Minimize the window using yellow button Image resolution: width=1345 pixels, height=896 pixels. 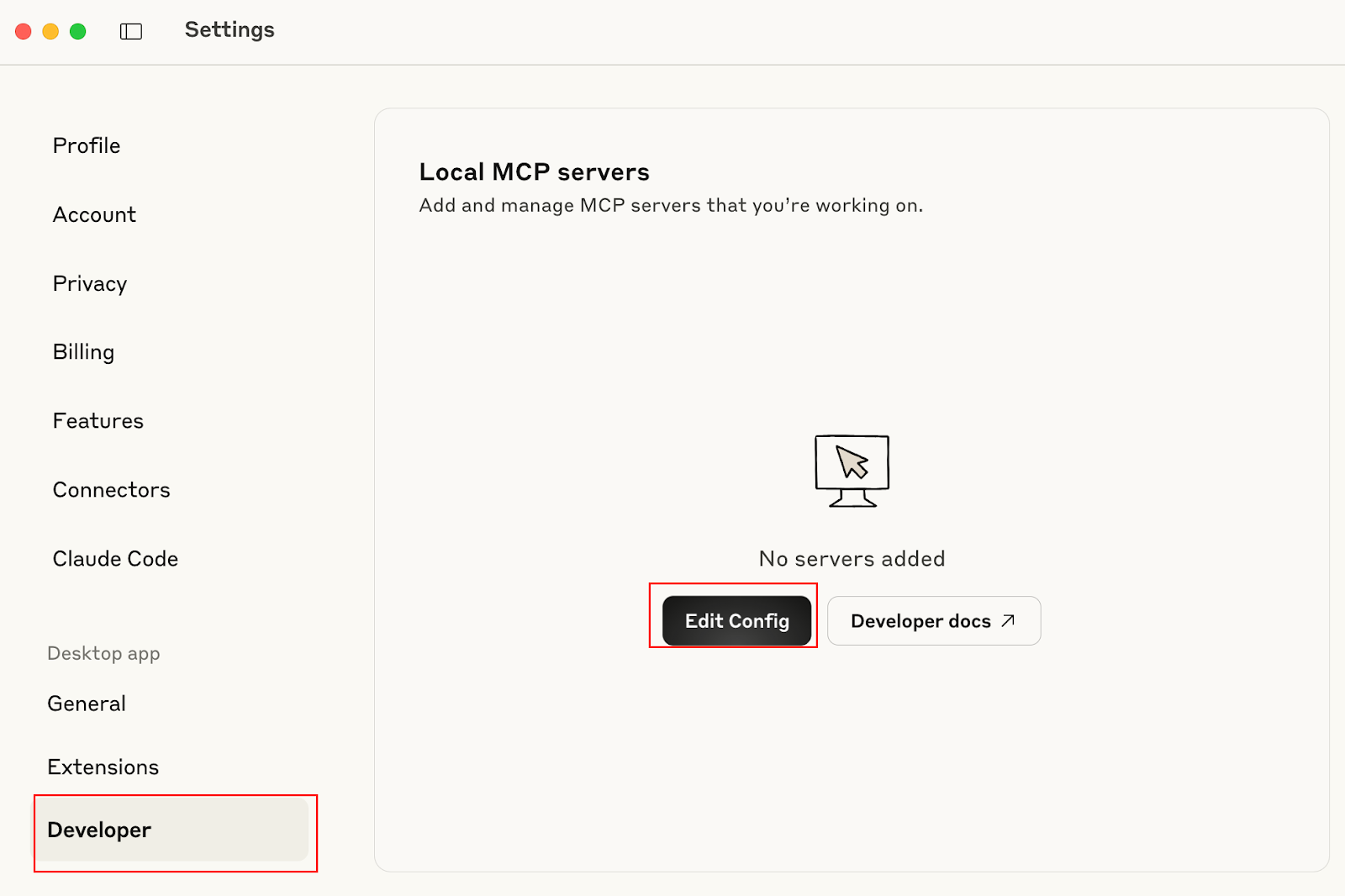point(50,31)
